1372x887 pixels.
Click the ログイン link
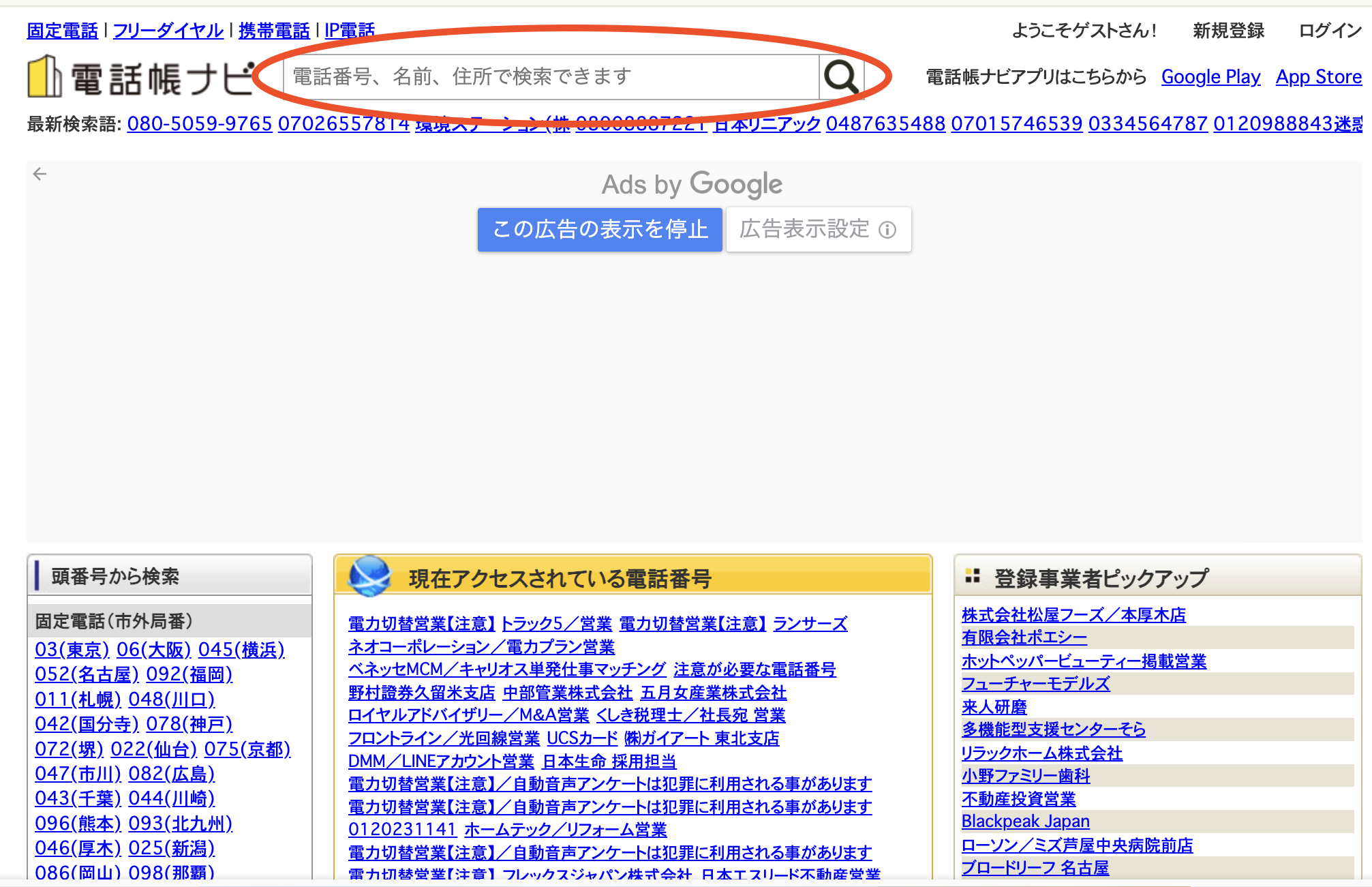[x=1330, y=31]
